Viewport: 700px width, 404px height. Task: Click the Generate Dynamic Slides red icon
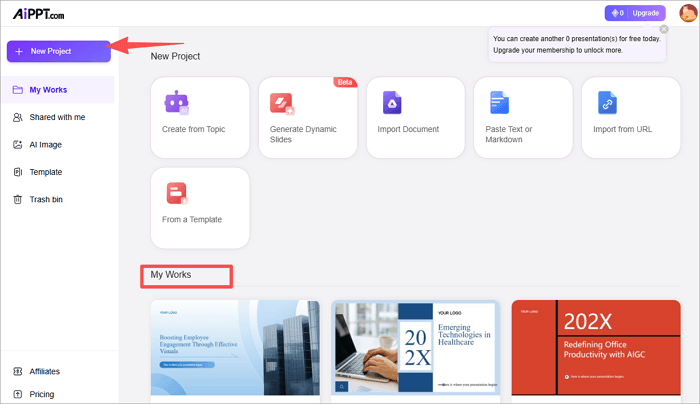pyautogui.click(x=282, y=104)
